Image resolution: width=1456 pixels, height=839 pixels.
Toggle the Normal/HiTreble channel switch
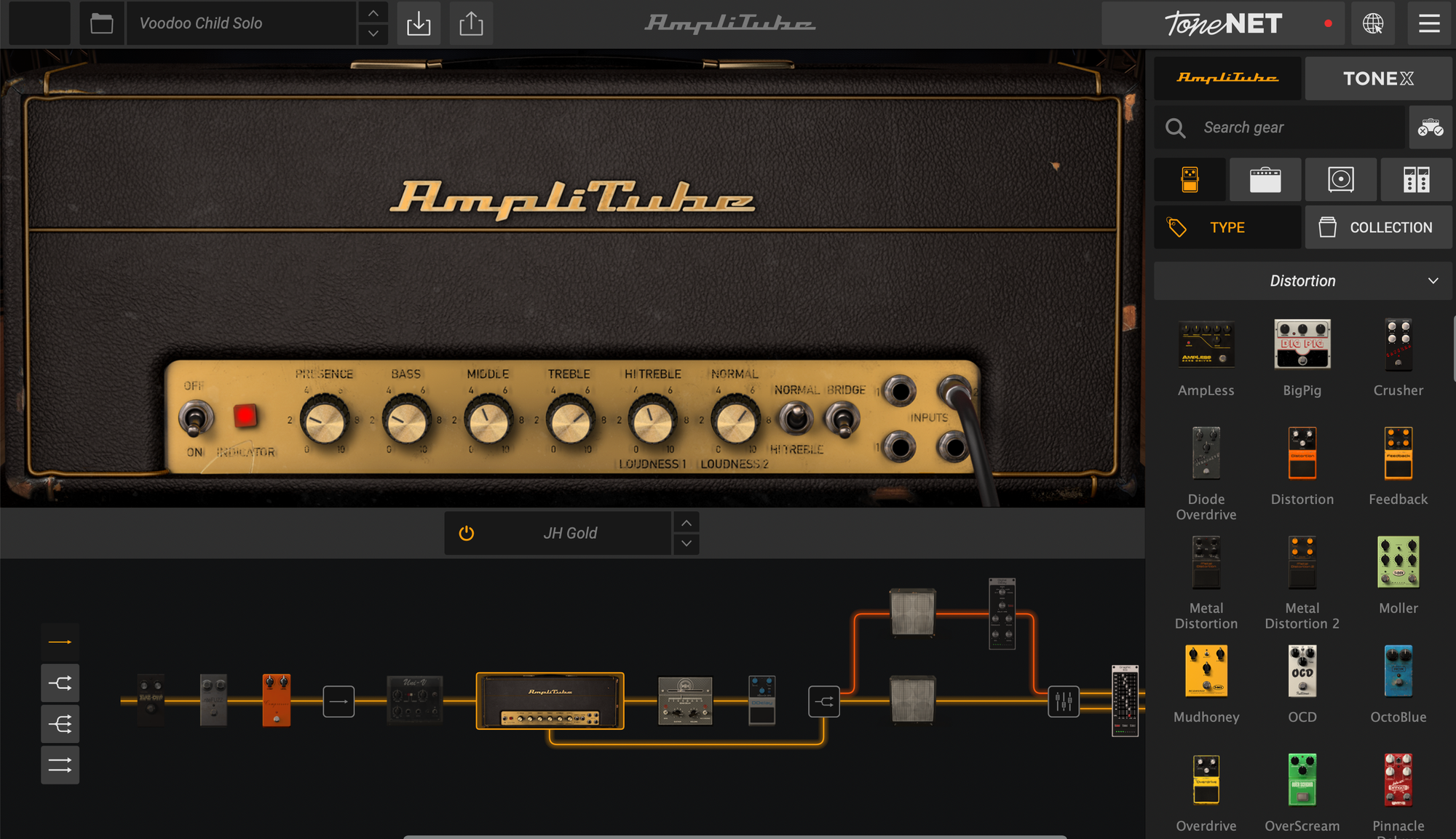[x=796, y=419]
